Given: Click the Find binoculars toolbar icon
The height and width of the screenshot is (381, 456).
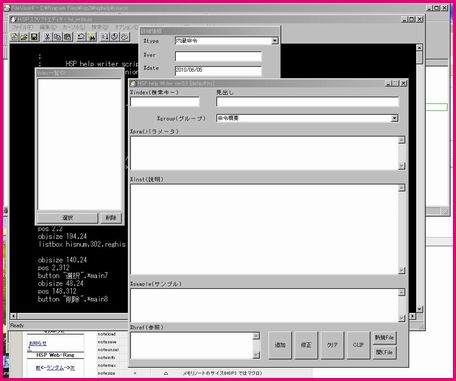Looking at the screenshot, I should [x=92, y=37].
